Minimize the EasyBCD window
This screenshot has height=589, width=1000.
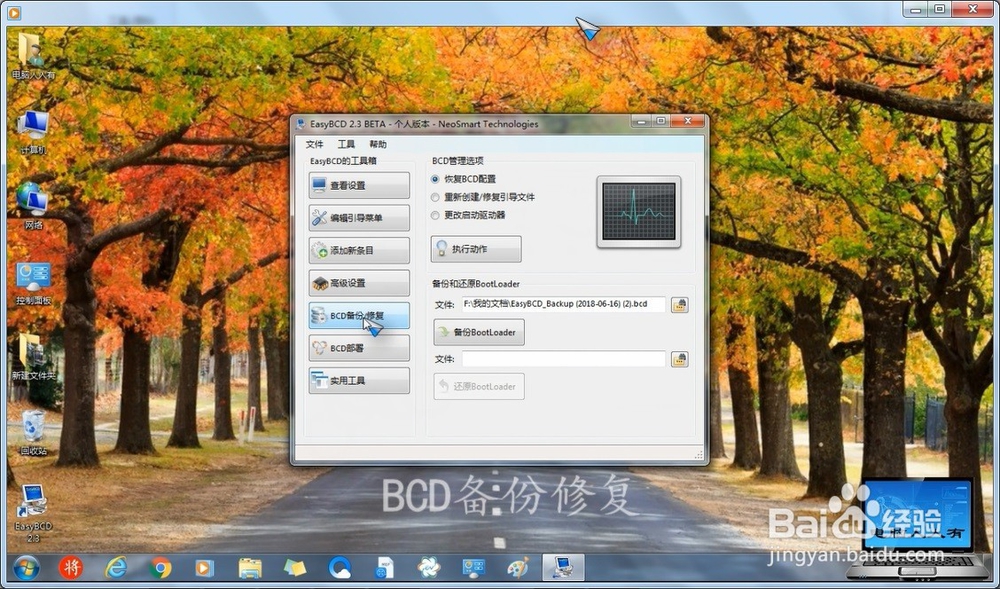tap(642, 121)
